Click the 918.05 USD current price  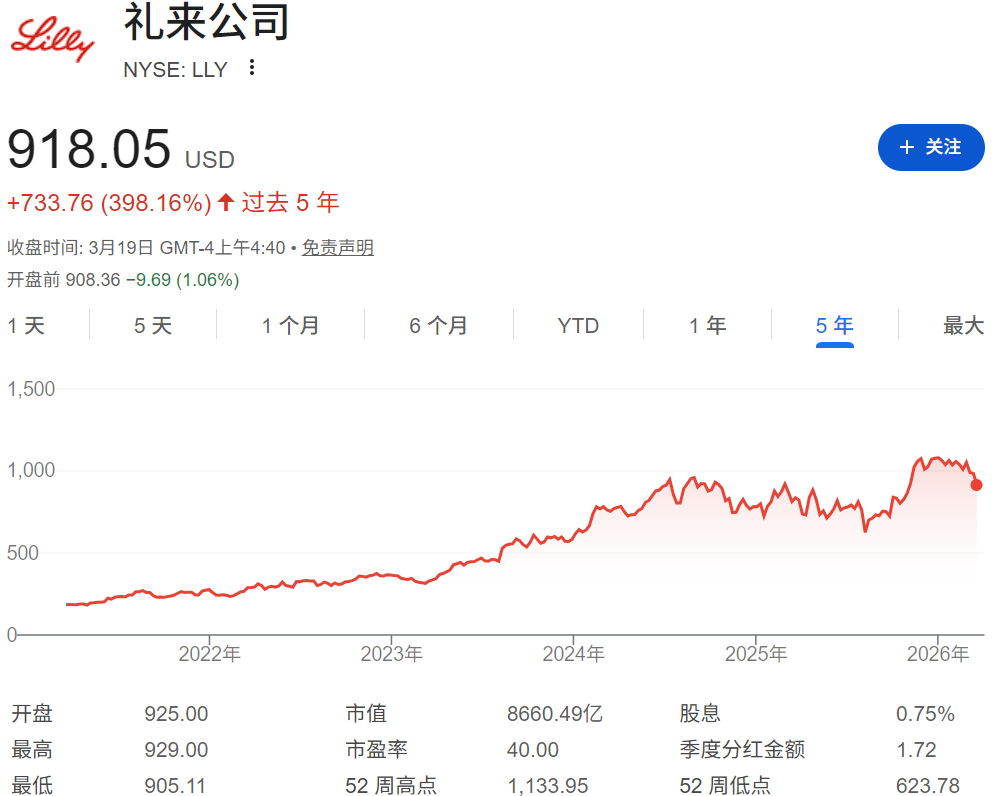[120, 152]
